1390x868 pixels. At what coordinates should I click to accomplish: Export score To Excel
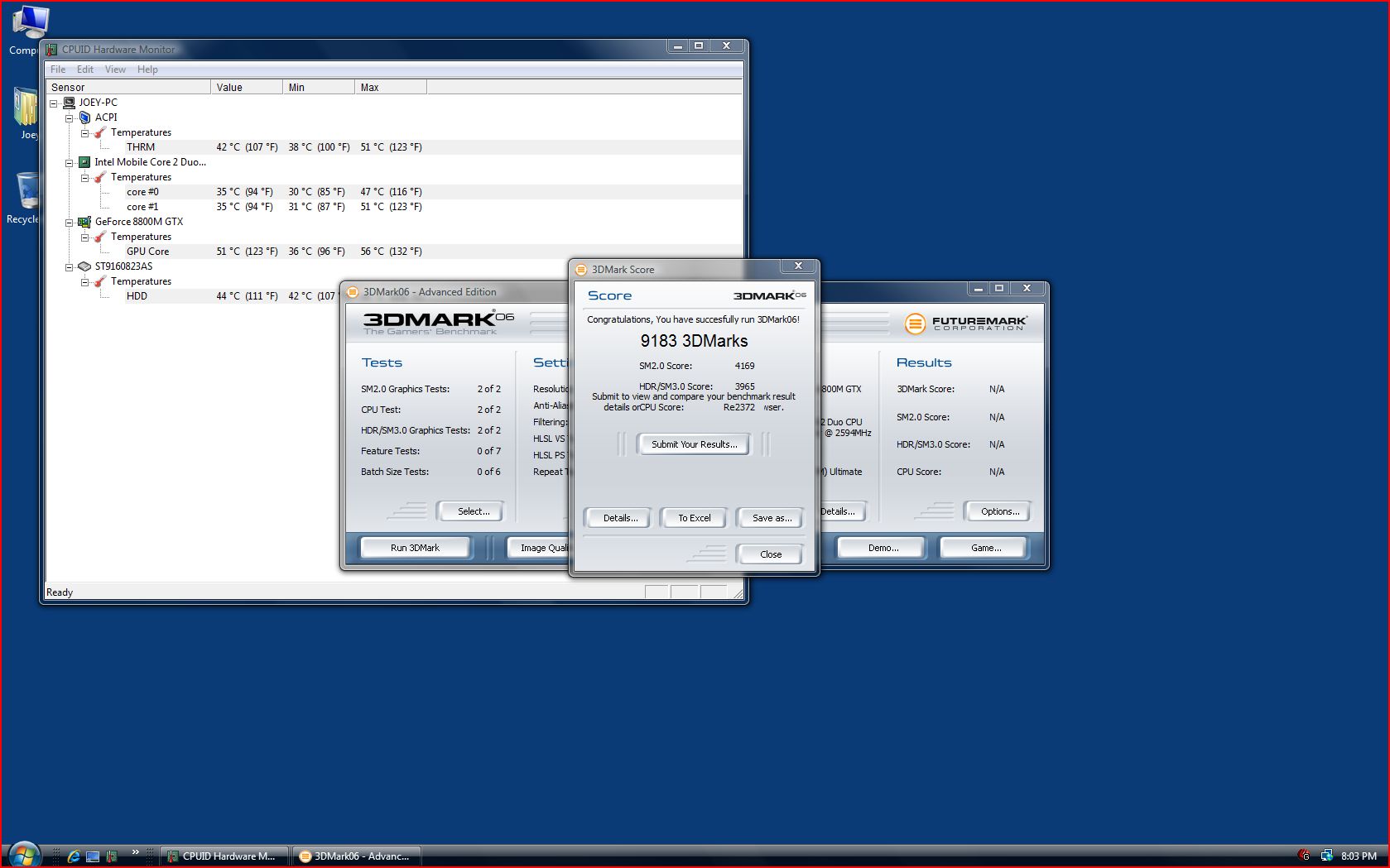tap(694, 518)
